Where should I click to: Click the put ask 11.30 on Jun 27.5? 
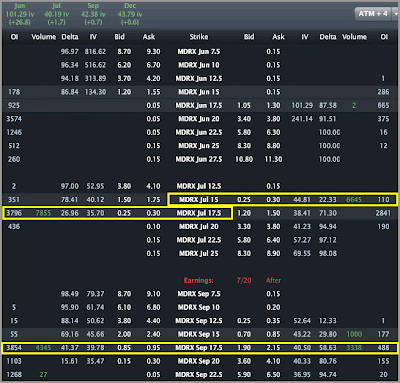273,159
